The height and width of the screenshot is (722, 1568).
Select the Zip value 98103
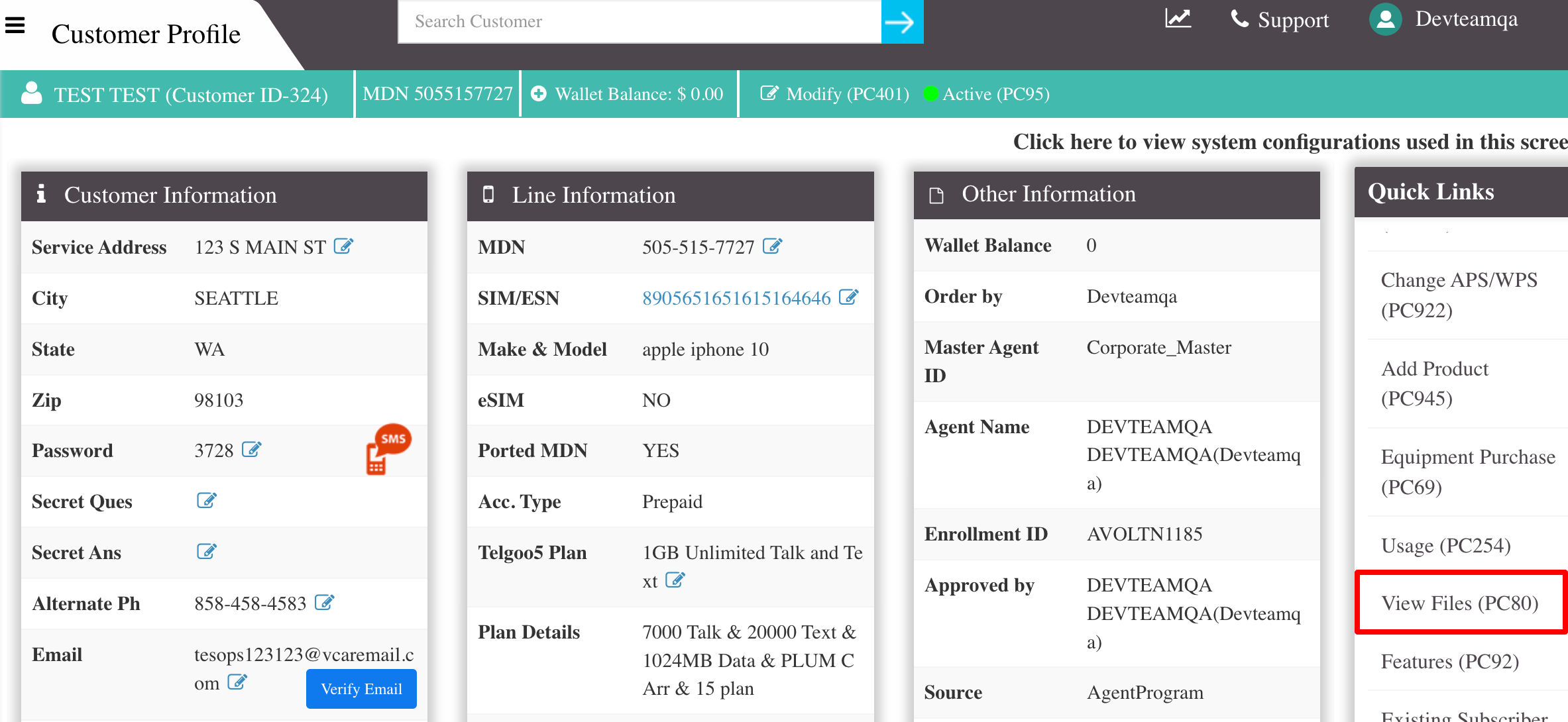[x=219, y=400]
